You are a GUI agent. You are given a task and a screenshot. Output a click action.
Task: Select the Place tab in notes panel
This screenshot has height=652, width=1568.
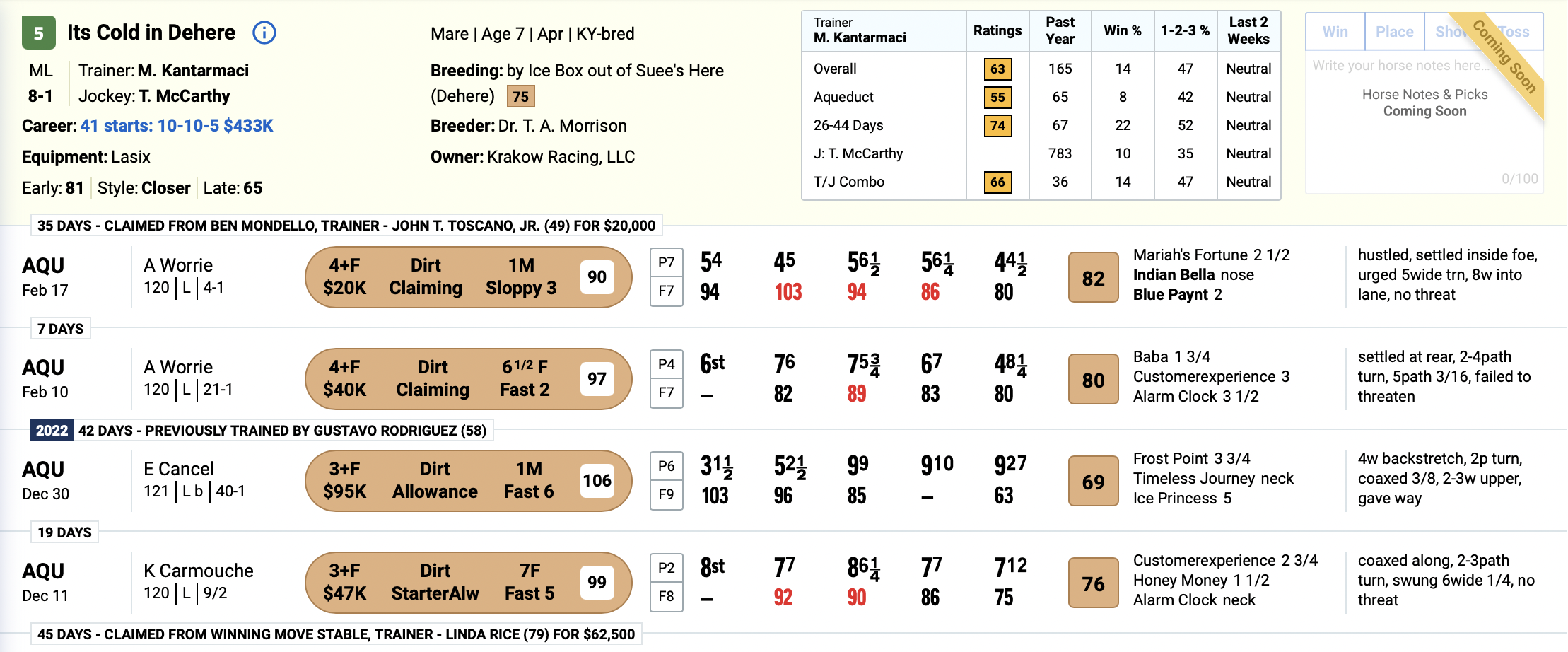(x=1394, y=32)
